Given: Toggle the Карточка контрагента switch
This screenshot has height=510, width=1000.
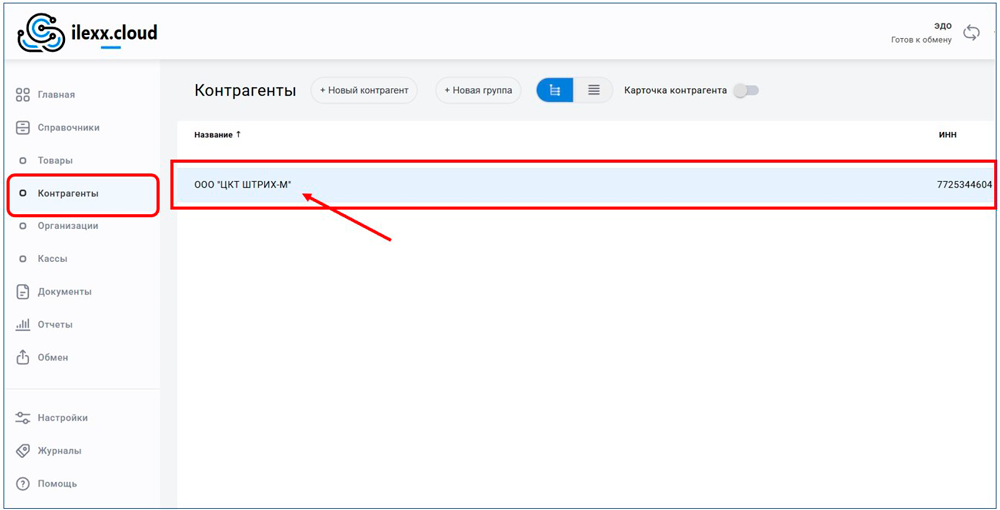Looking at the screenshot, I should pos(746,90).
